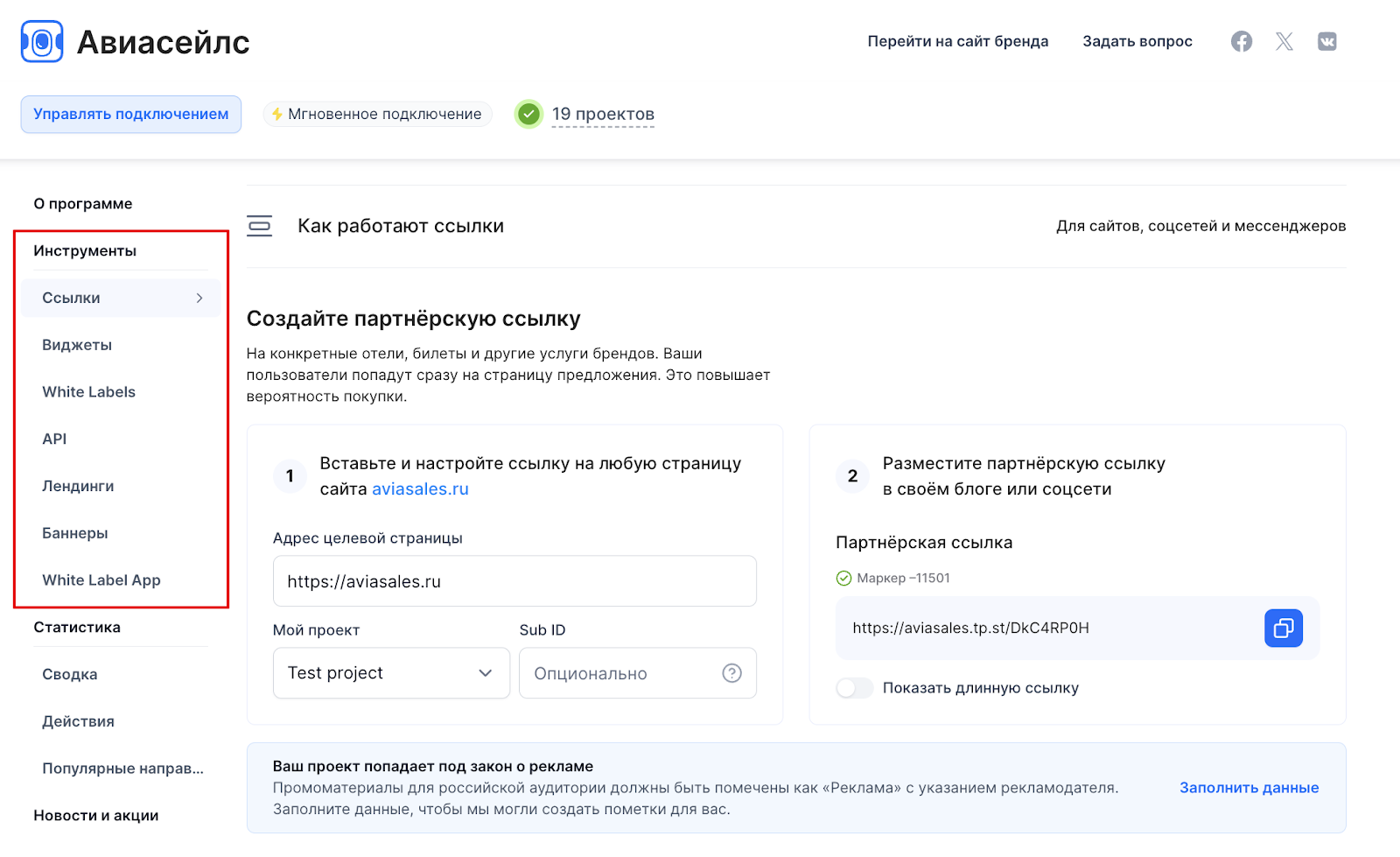Click Для сайтов, соцсетей и мессенджеров text
Viewport: 1400px width, 857px height.
pyautogui.click(x=1200, y=226)
